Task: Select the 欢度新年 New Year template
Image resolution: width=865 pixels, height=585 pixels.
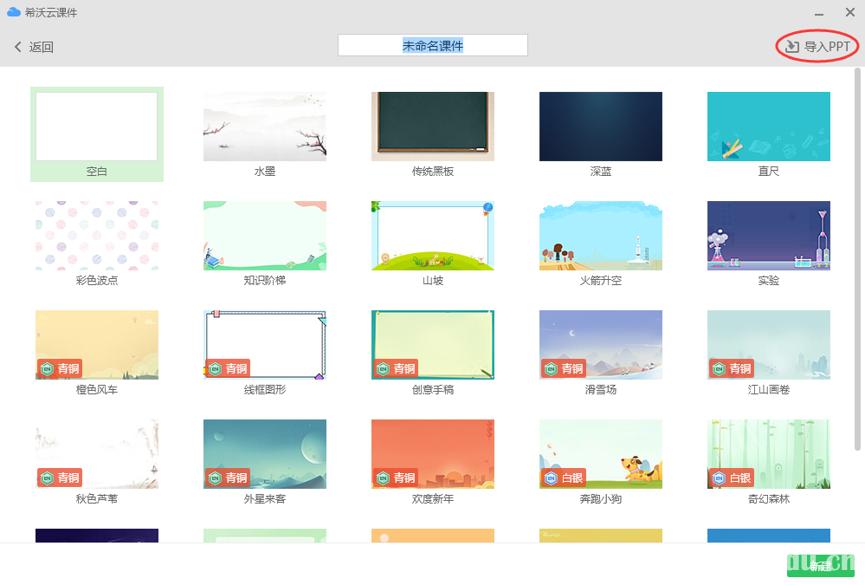Action: [432, 453]
